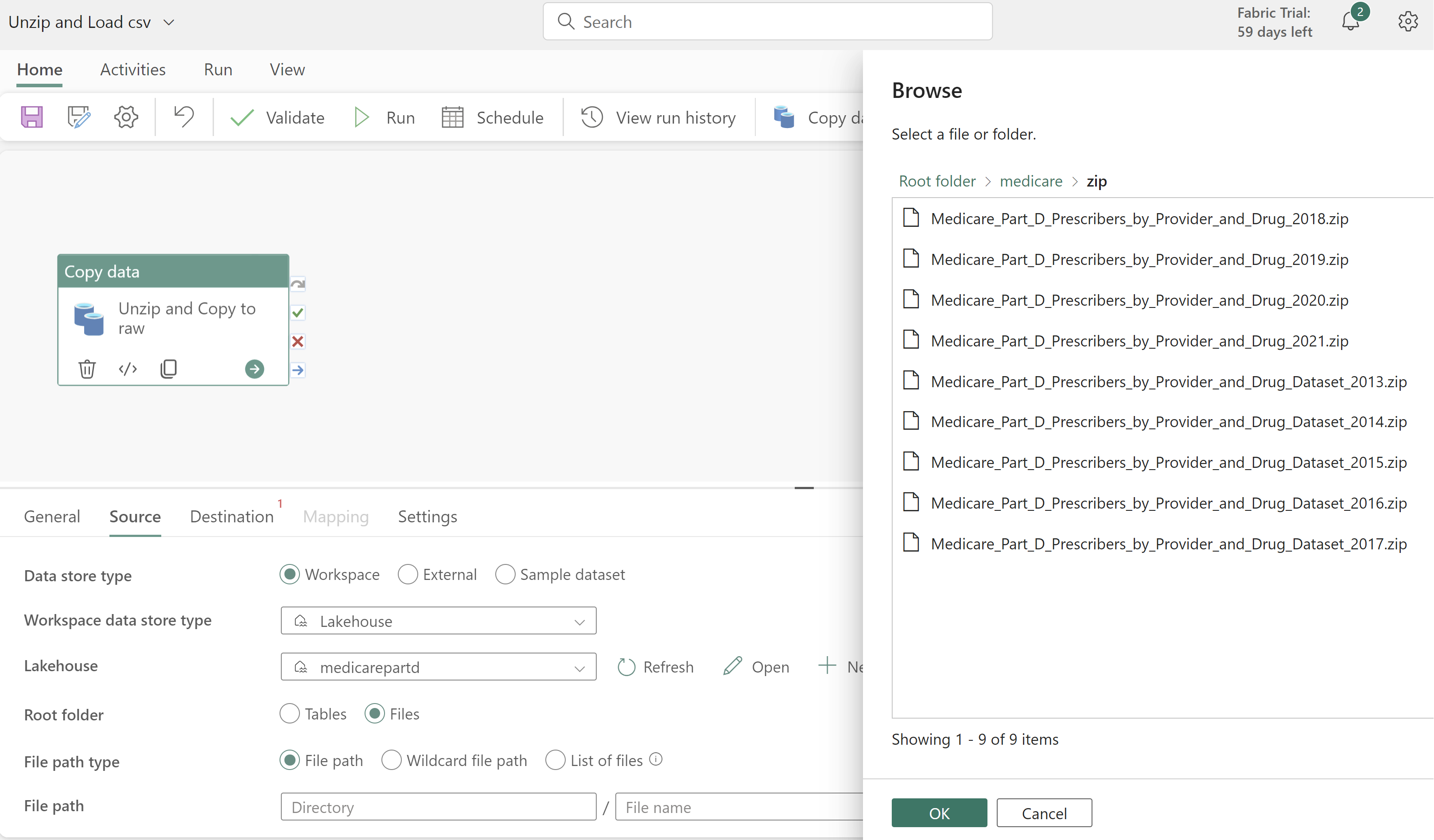Select the Wildcard file path option
1434x840 pixels.
pyautogui.click(x=392, y=761)
